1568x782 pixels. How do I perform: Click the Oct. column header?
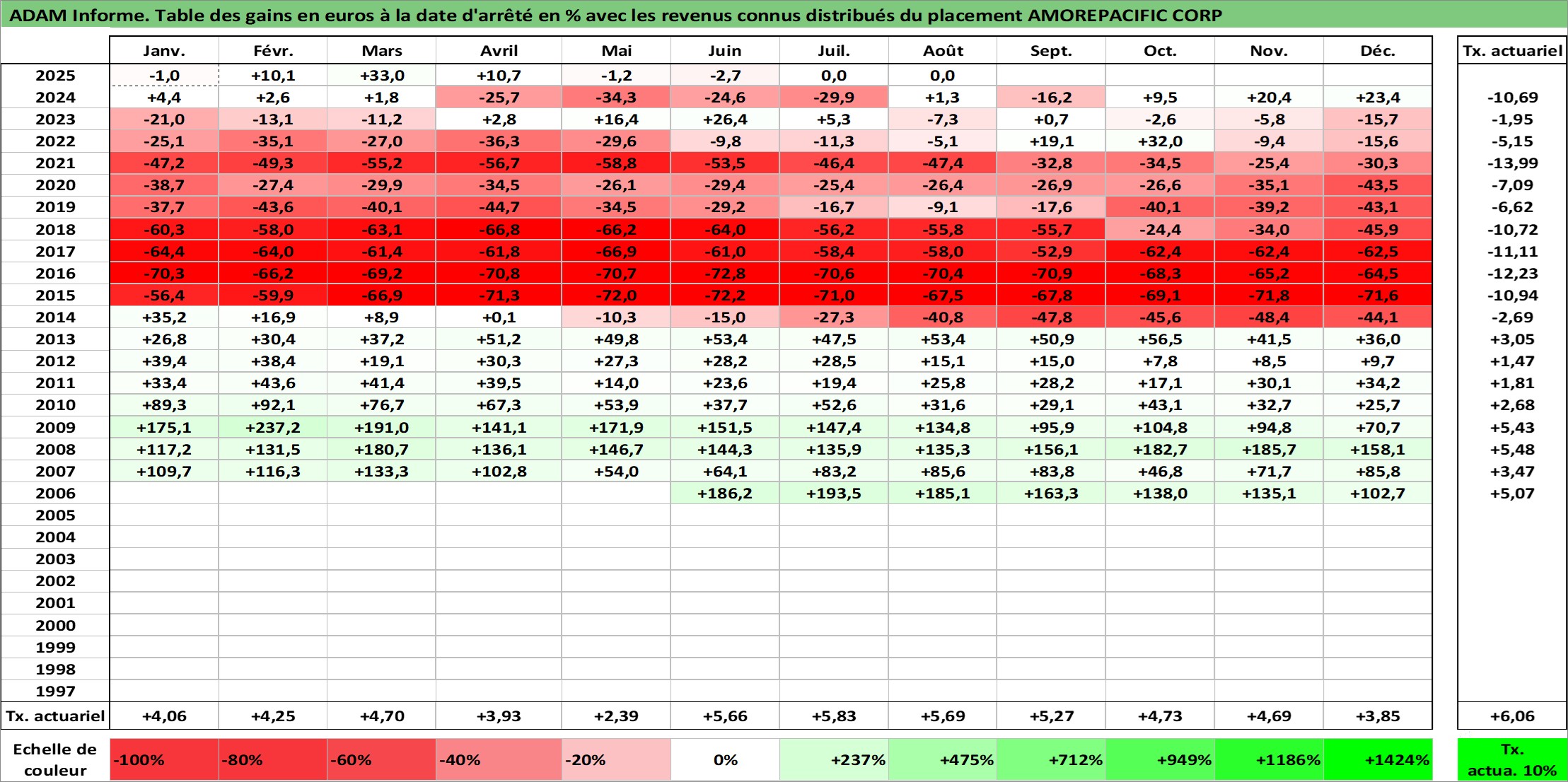(1160, 51)
